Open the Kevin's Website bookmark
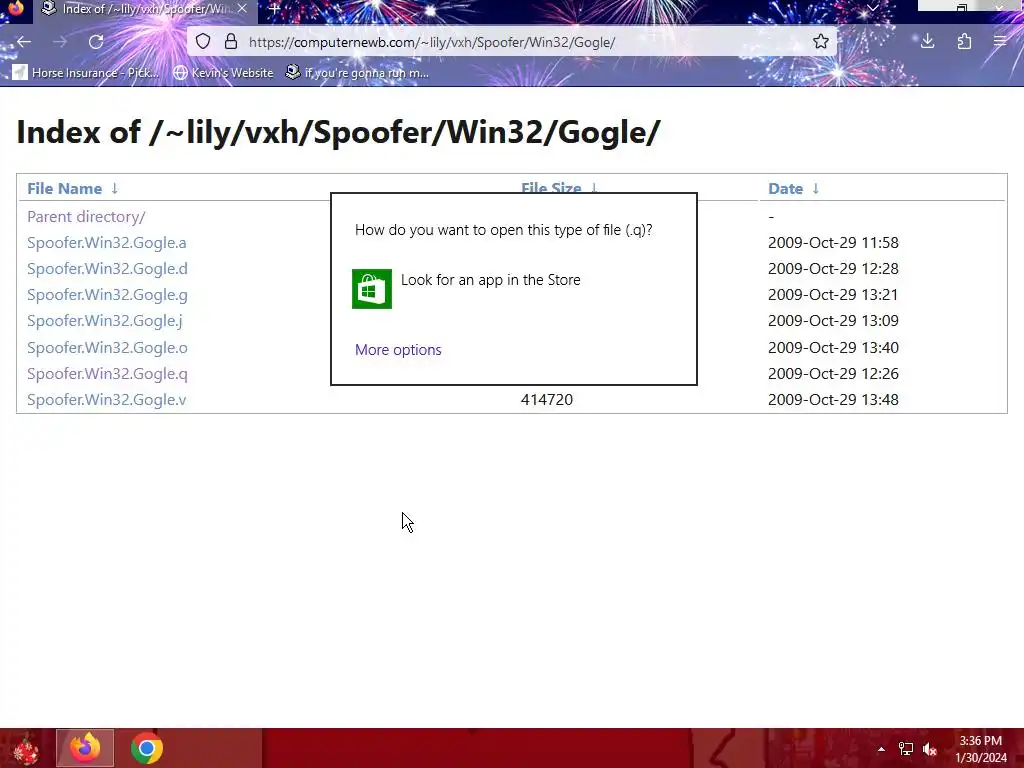 pyautogui.click(x=223, y=72)
